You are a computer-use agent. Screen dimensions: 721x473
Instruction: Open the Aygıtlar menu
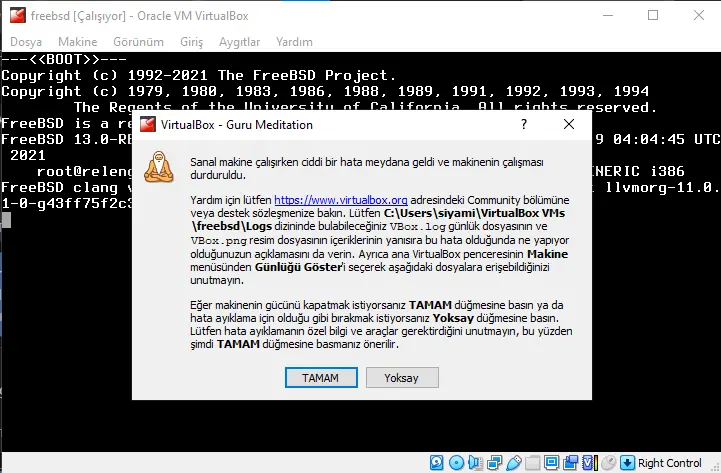coord(240,42)
